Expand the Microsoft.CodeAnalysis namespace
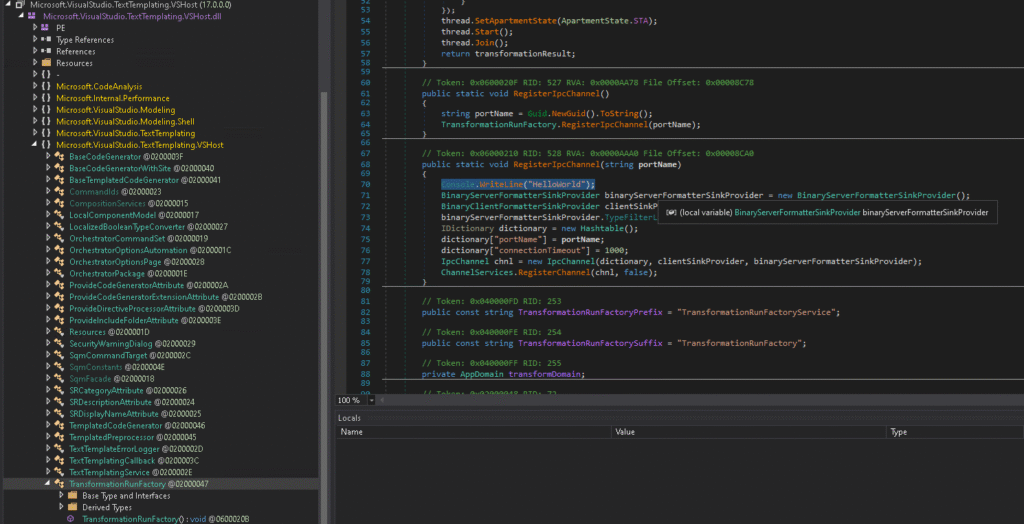 [x=35, y=86]
